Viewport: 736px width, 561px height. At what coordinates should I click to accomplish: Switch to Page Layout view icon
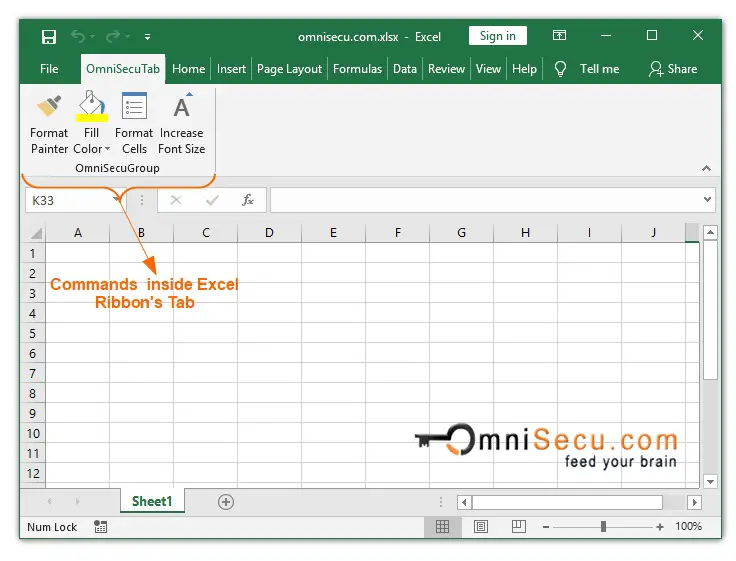pos(481,527)
